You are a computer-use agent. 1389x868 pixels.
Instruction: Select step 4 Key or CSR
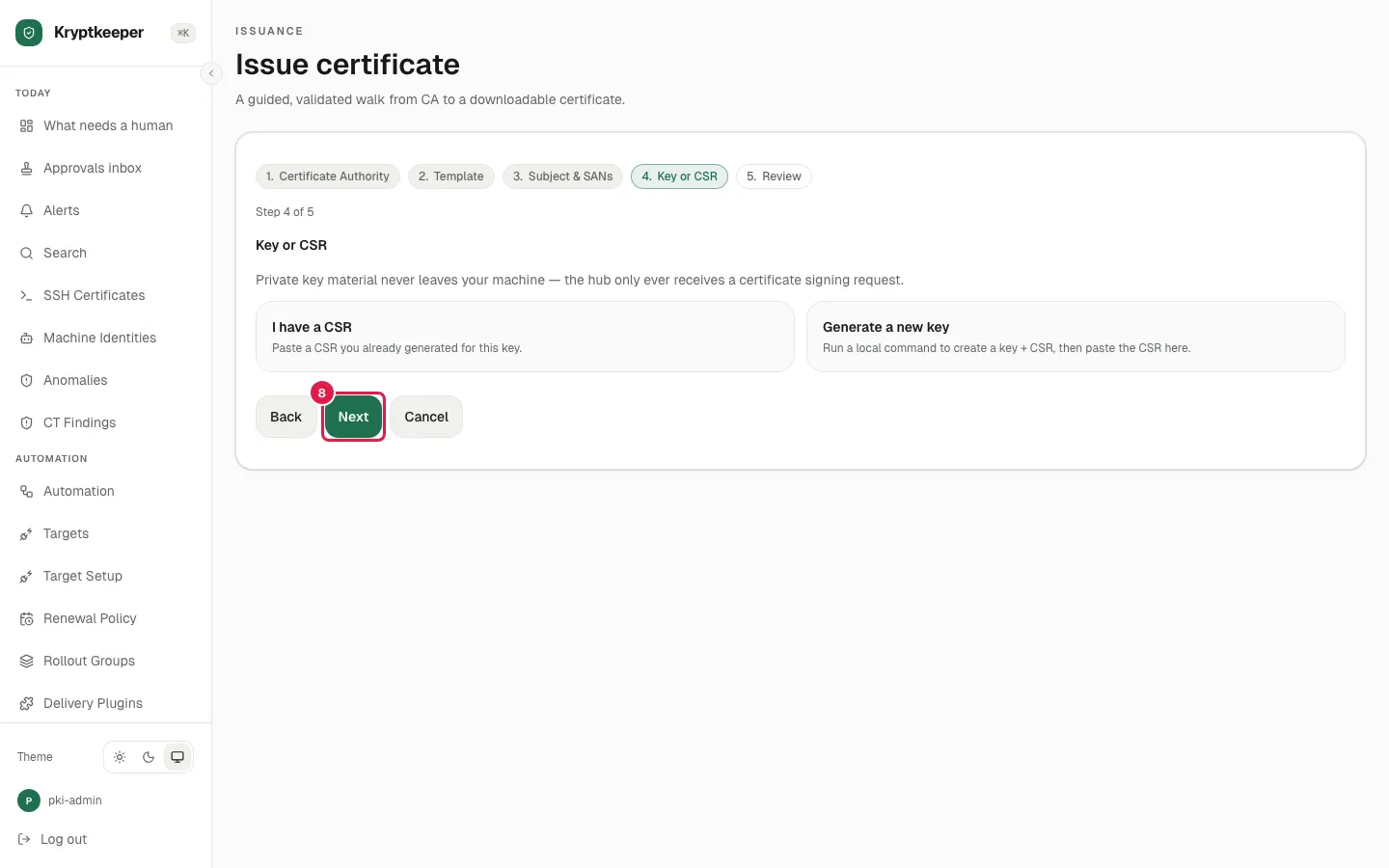pos(680,176)
